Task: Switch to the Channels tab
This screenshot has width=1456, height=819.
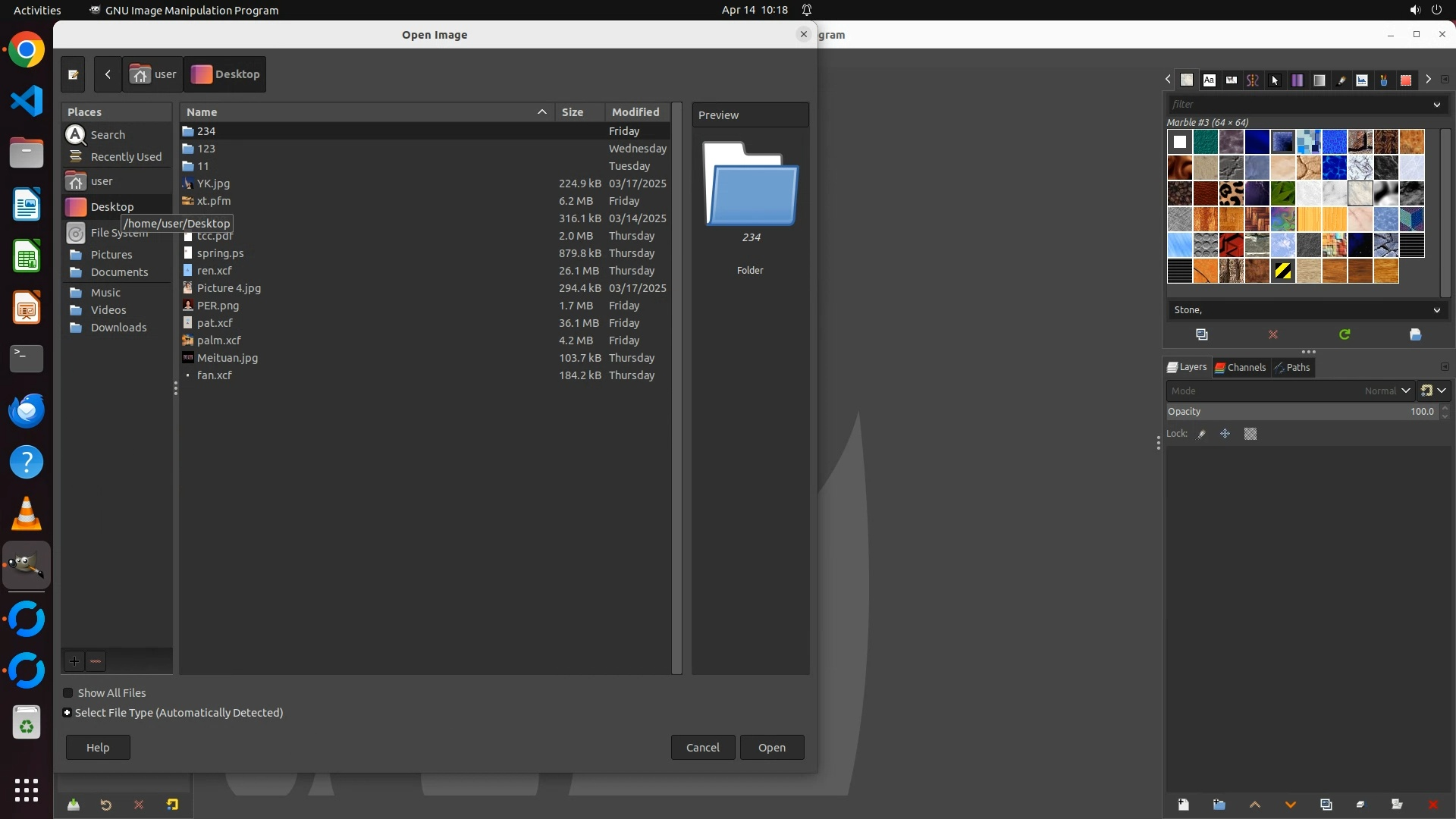Action: point(1241,368)
